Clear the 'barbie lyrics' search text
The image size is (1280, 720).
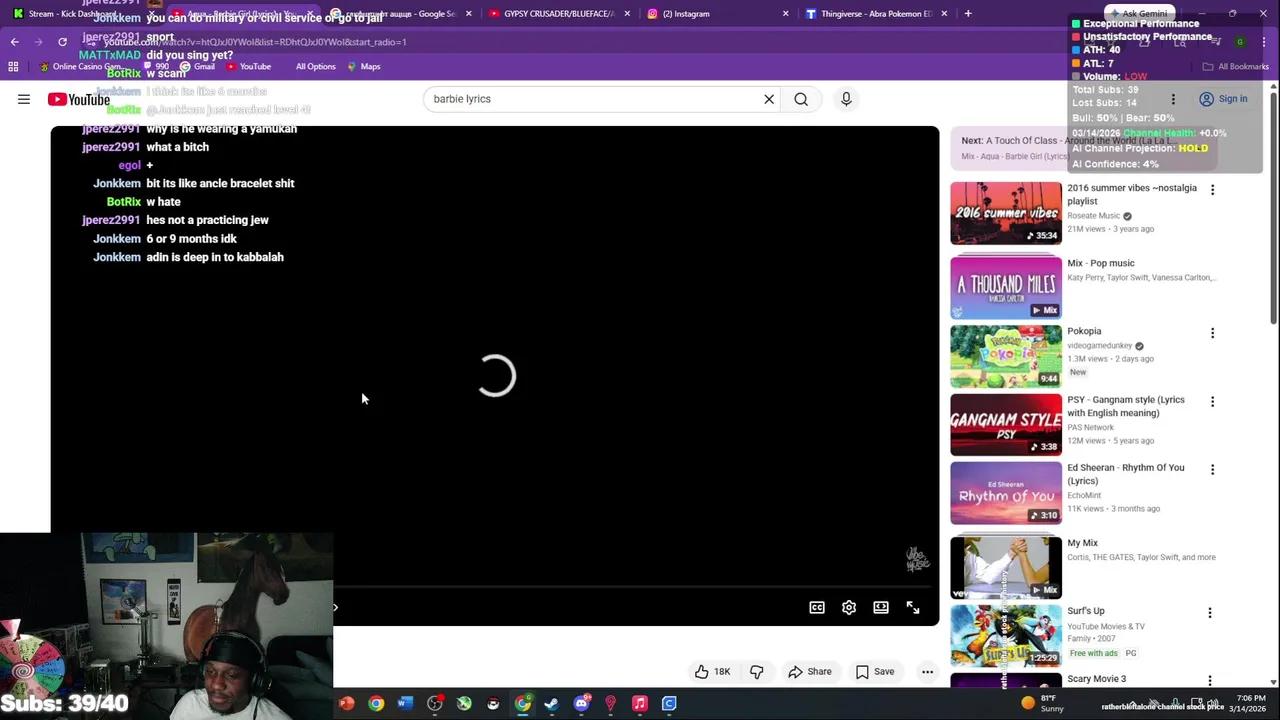[x=769, y=99]
